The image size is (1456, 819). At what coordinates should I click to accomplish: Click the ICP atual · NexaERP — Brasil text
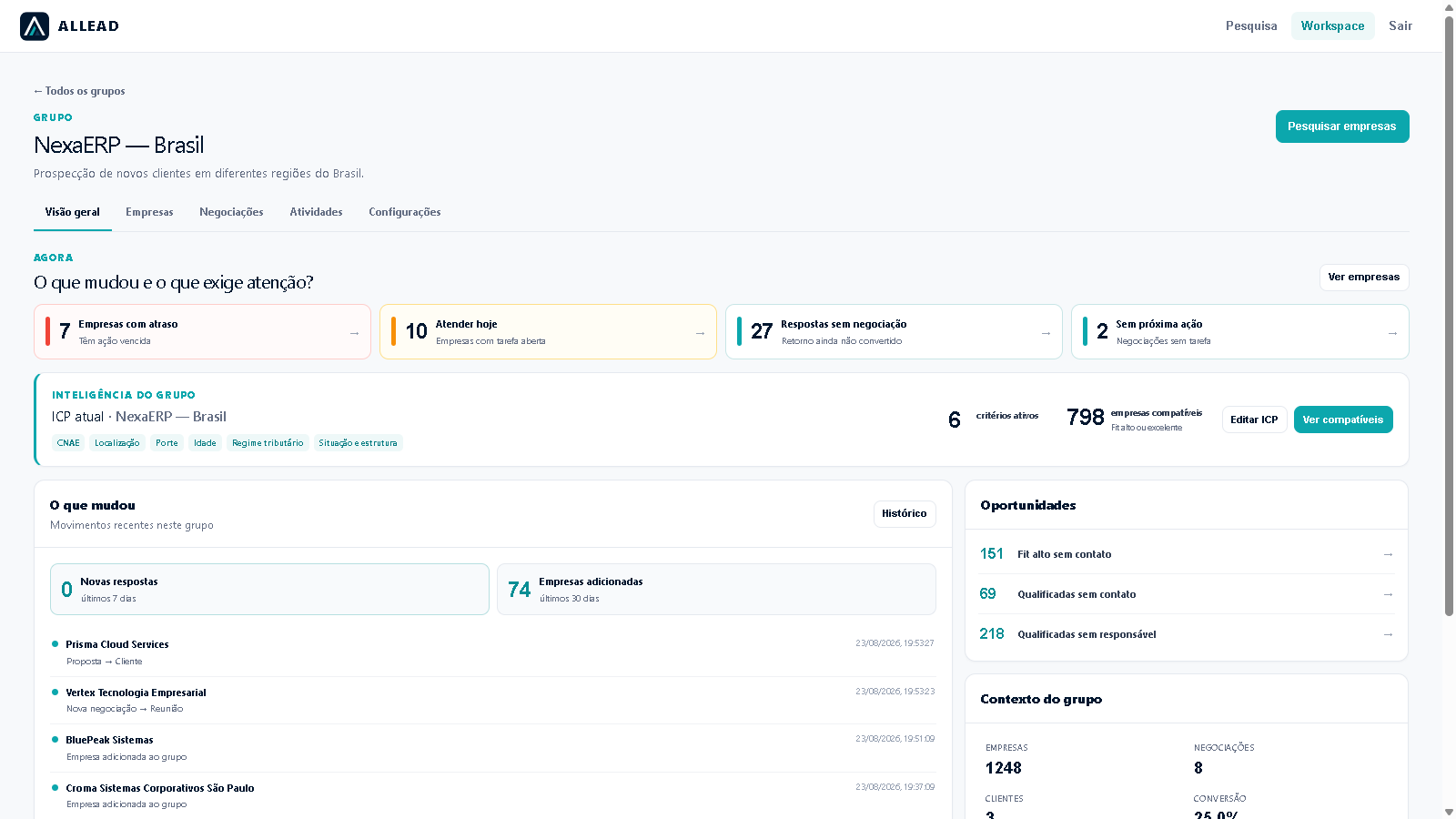pyautogui.click(x=139, y=417)
